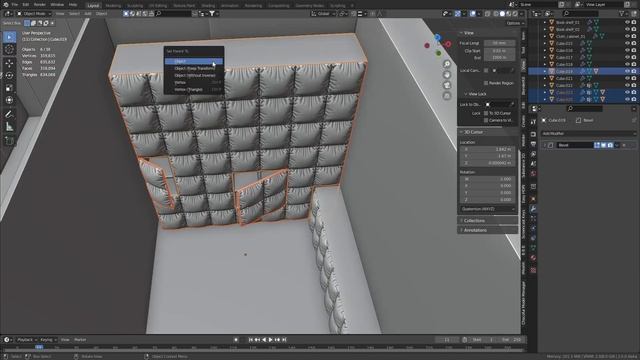This screenshot has width=640, height=360.
Task: Switch to wireframe viewport shading
Action: click(496, 13)
